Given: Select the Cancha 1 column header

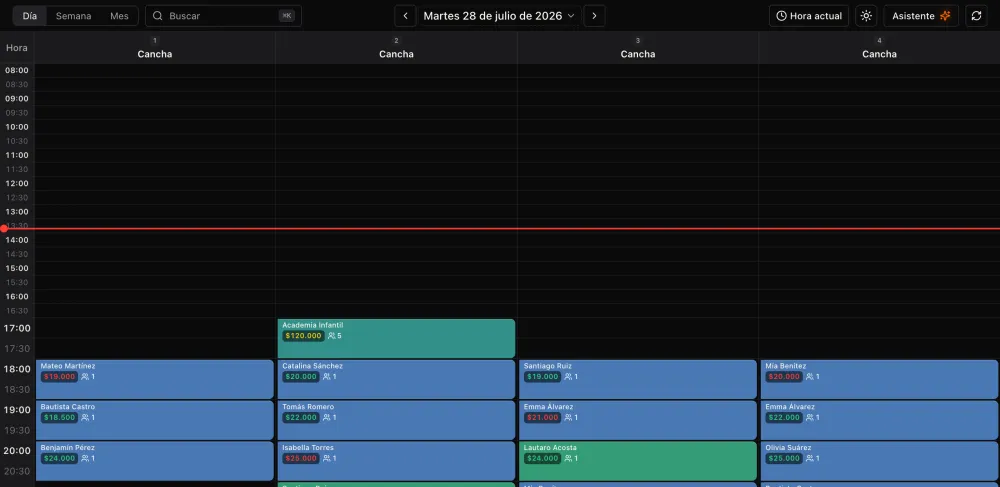Looking at the screenshot, I should (154, 48).
